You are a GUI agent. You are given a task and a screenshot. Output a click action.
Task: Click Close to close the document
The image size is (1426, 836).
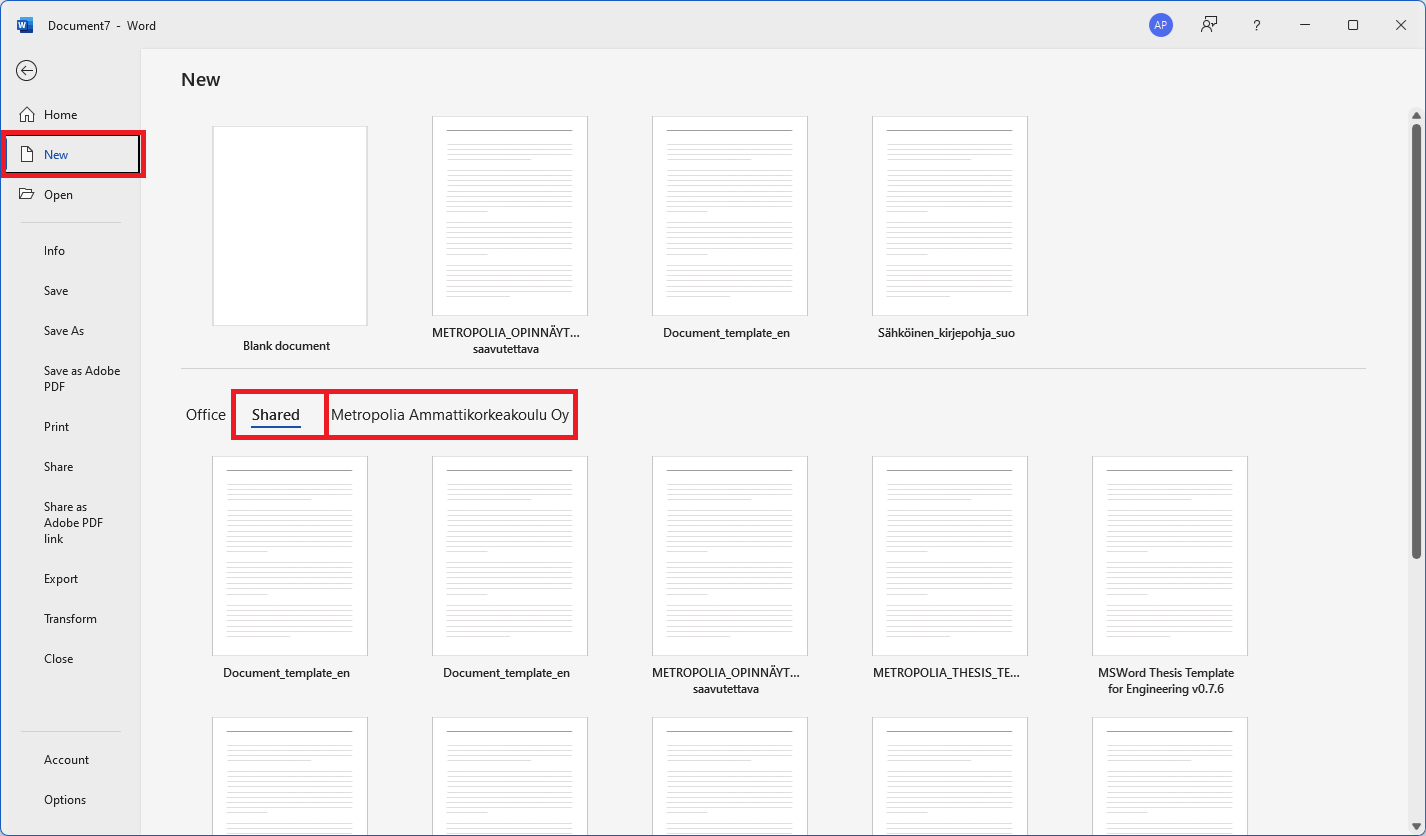(x=70, y=659)
